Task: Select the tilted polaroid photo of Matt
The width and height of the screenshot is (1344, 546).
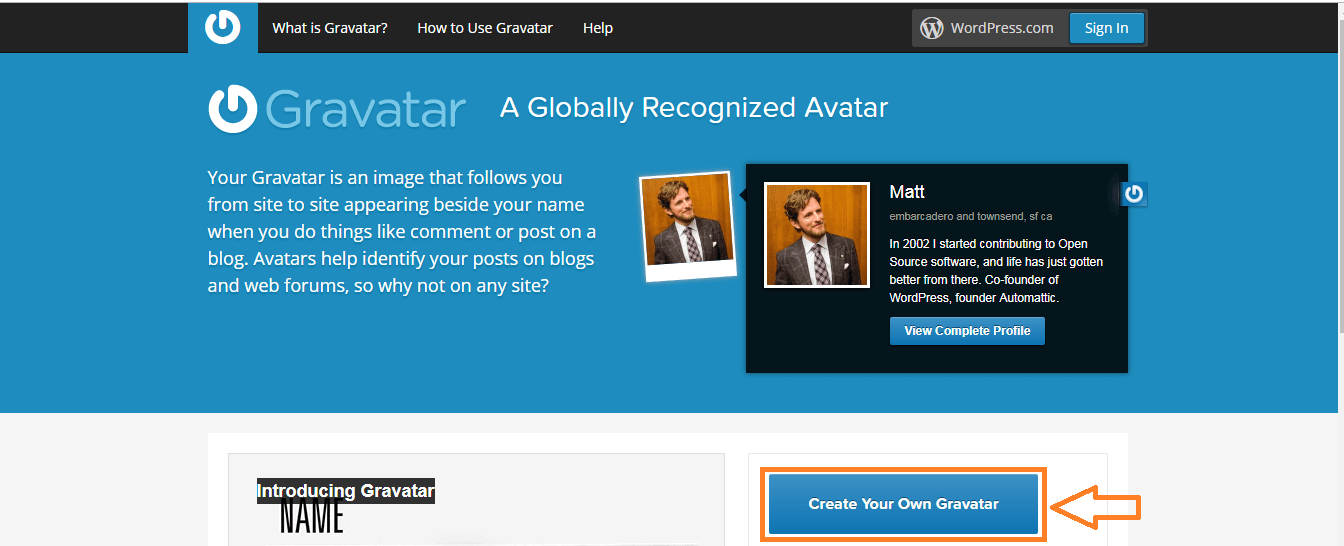Action: click(688, 225)
